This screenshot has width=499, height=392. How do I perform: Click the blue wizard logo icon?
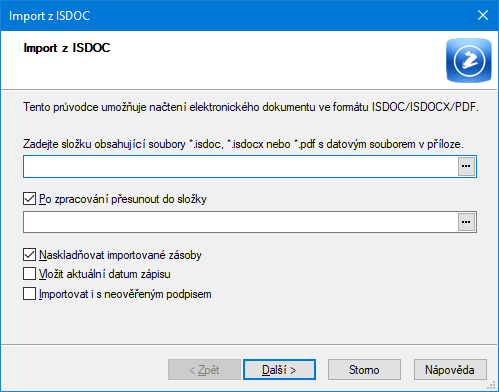pos(469,60)
